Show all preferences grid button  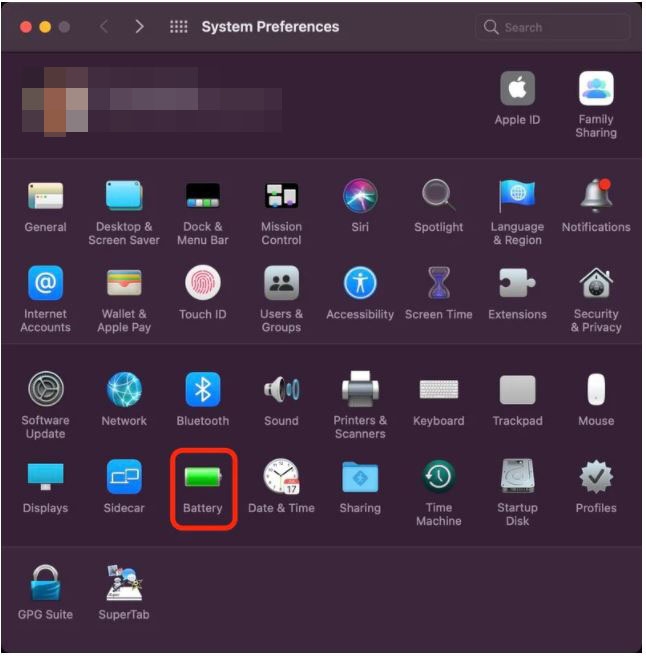(179, 26)
